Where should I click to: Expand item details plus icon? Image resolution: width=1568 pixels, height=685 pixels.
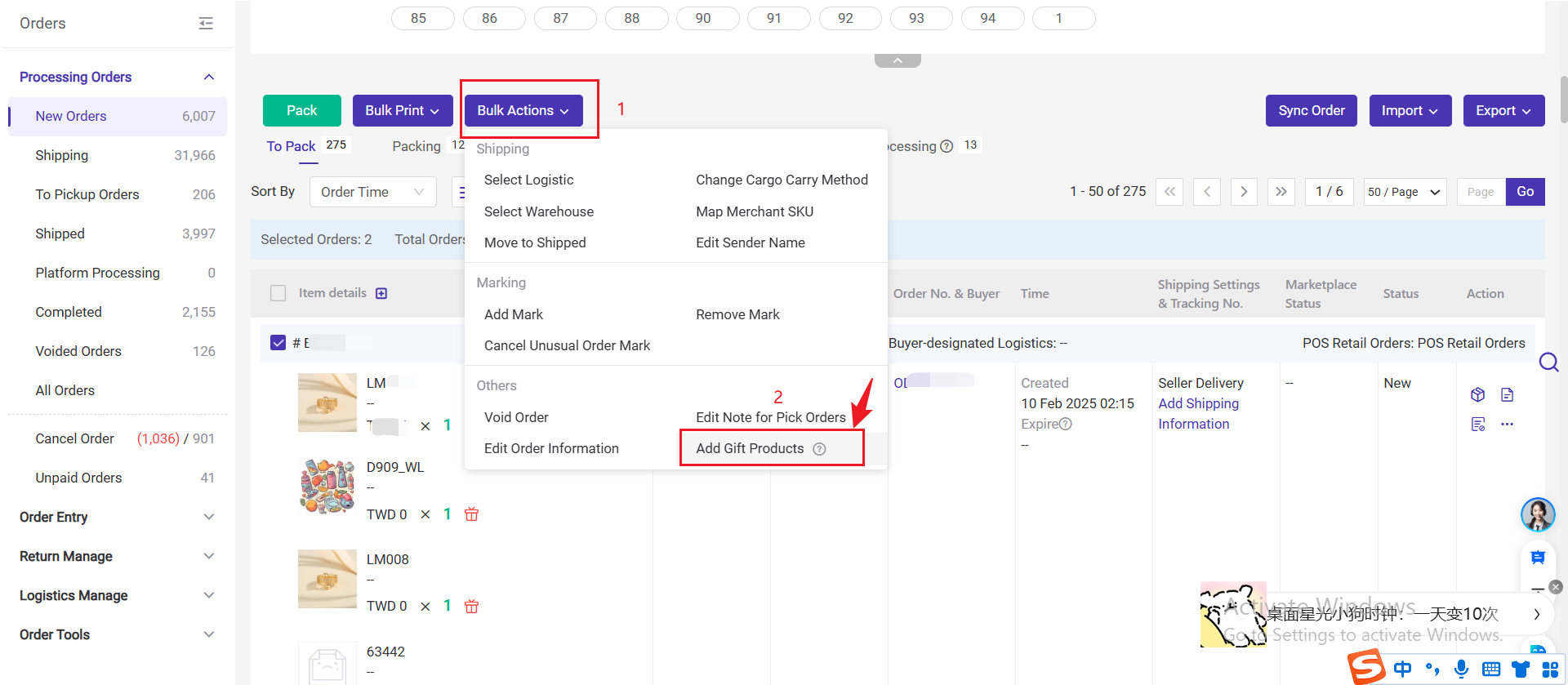(x=381, y=293)
